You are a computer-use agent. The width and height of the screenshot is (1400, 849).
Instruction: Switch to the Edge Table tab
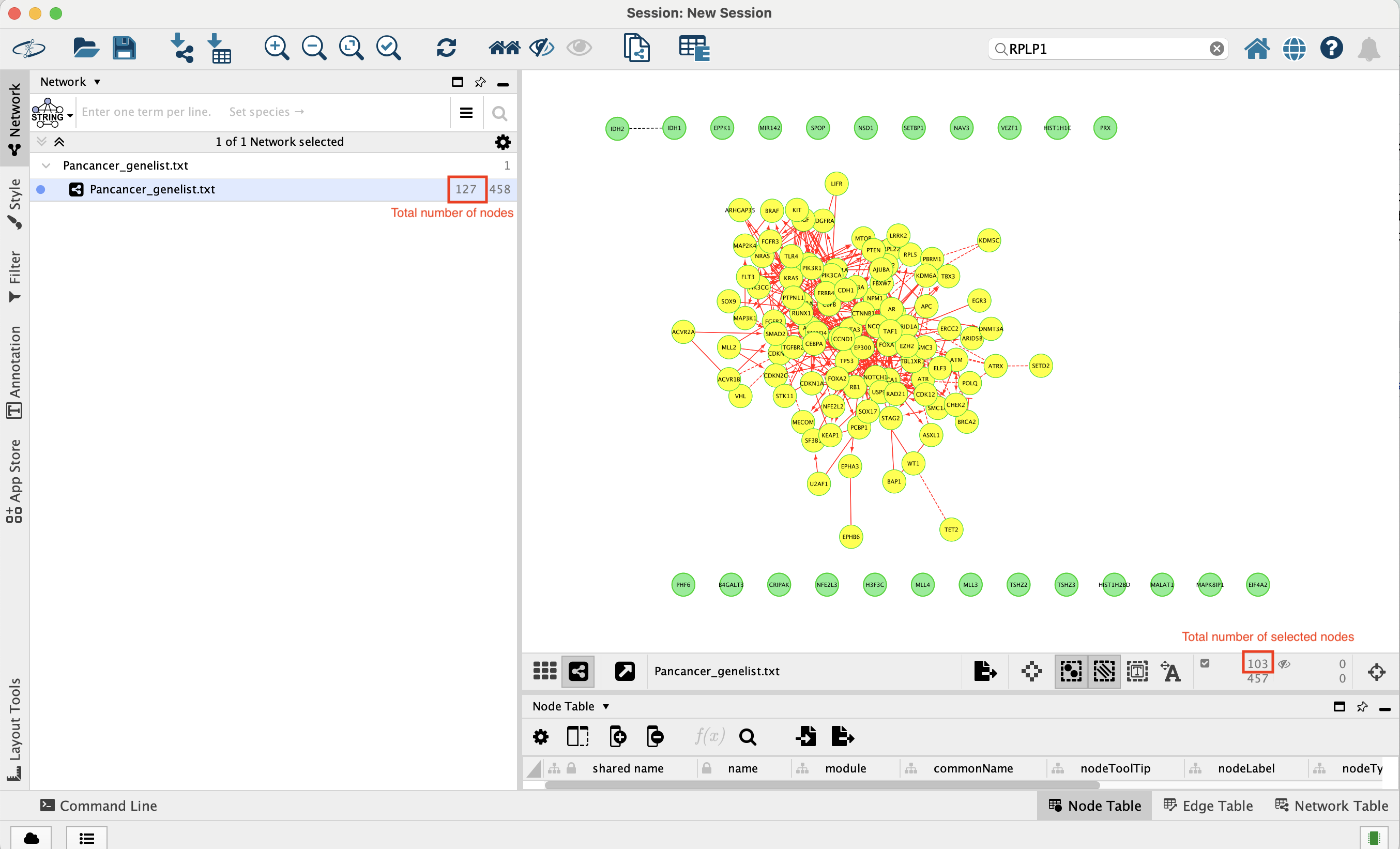[x=1208, y=805]
